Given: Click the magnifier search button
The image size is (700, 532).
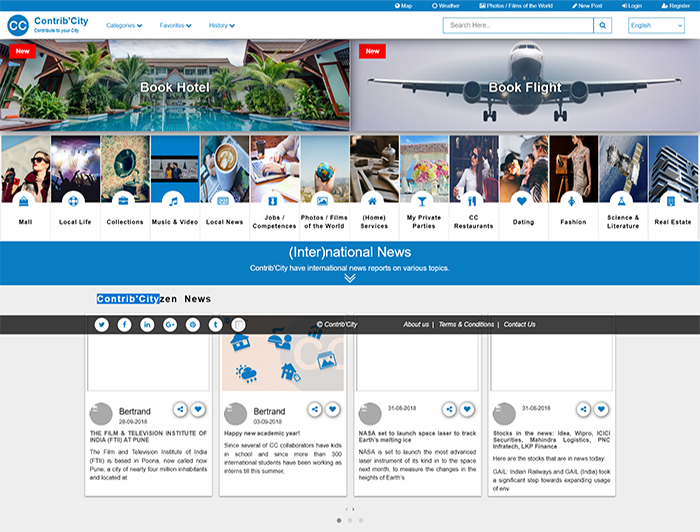Looking at the screenshot, I should click(x=602, y=25).
